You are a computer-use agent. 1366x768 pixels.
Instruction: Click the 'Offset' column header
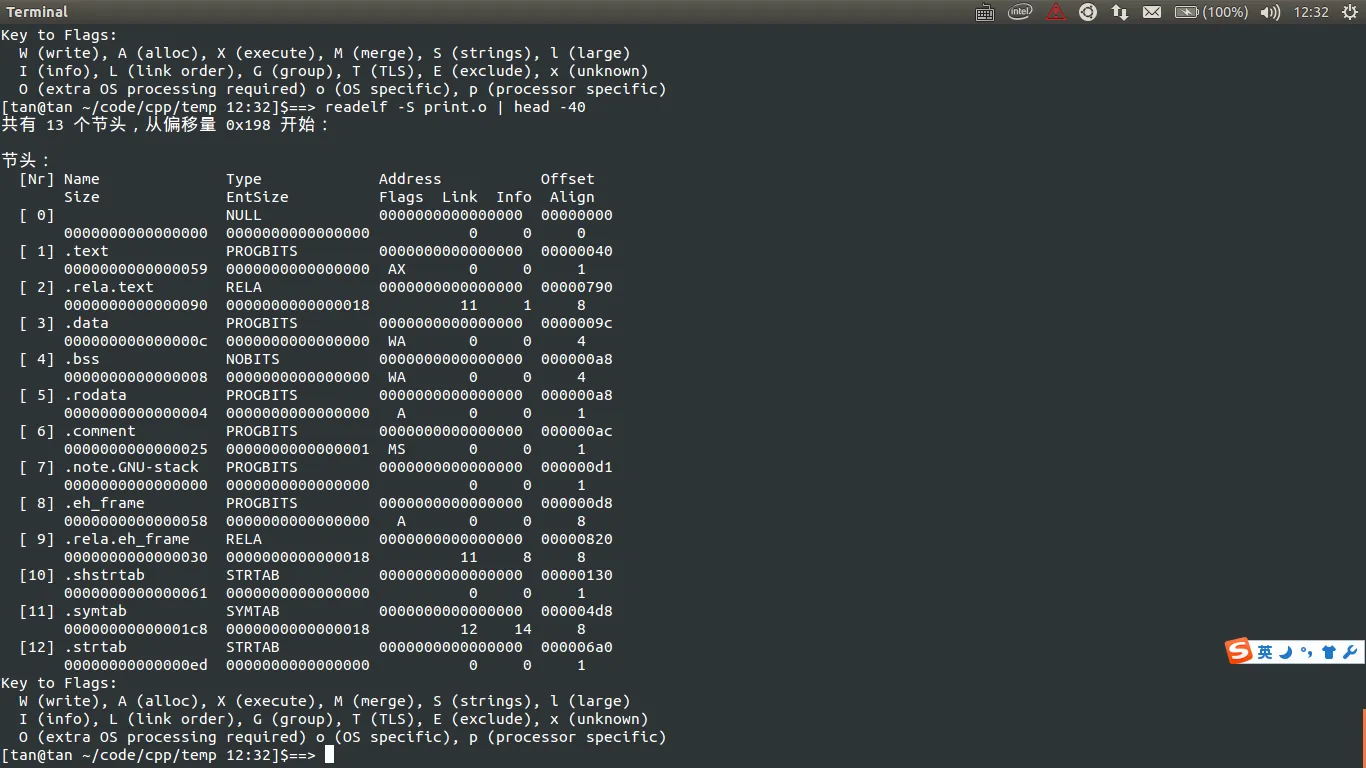point(568,179)
